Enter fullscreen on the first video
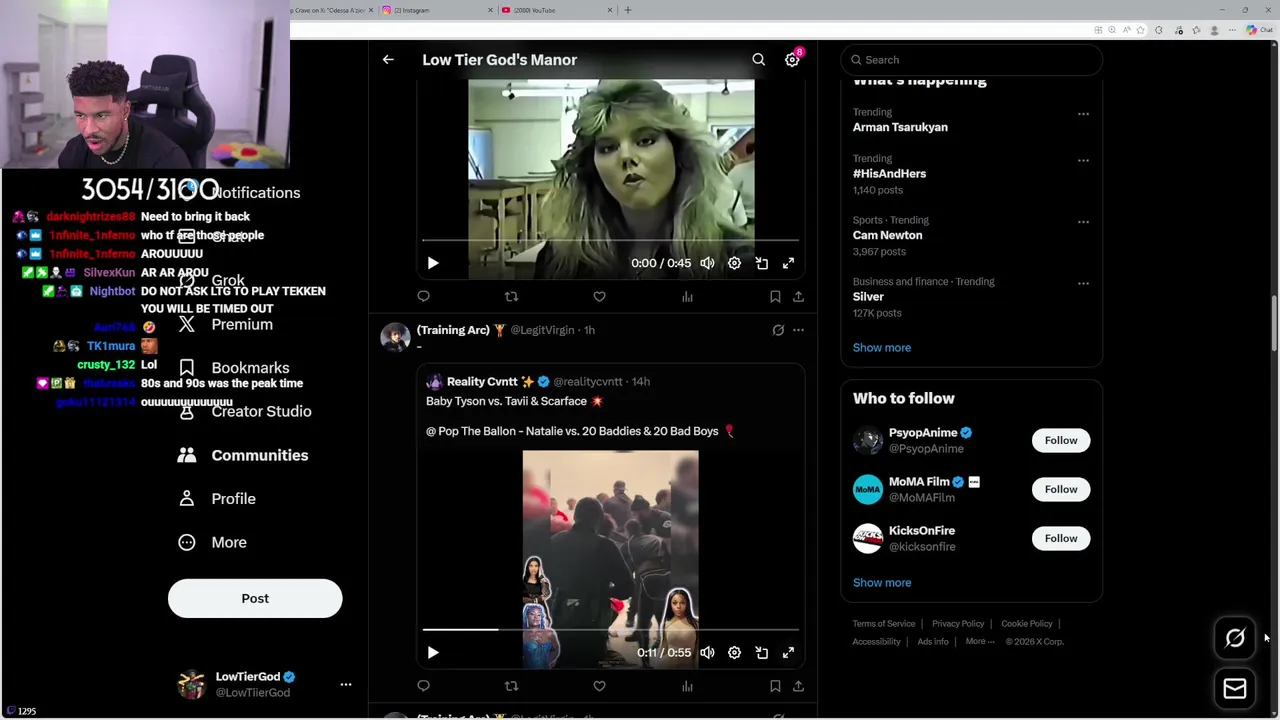 pos(788,263)
